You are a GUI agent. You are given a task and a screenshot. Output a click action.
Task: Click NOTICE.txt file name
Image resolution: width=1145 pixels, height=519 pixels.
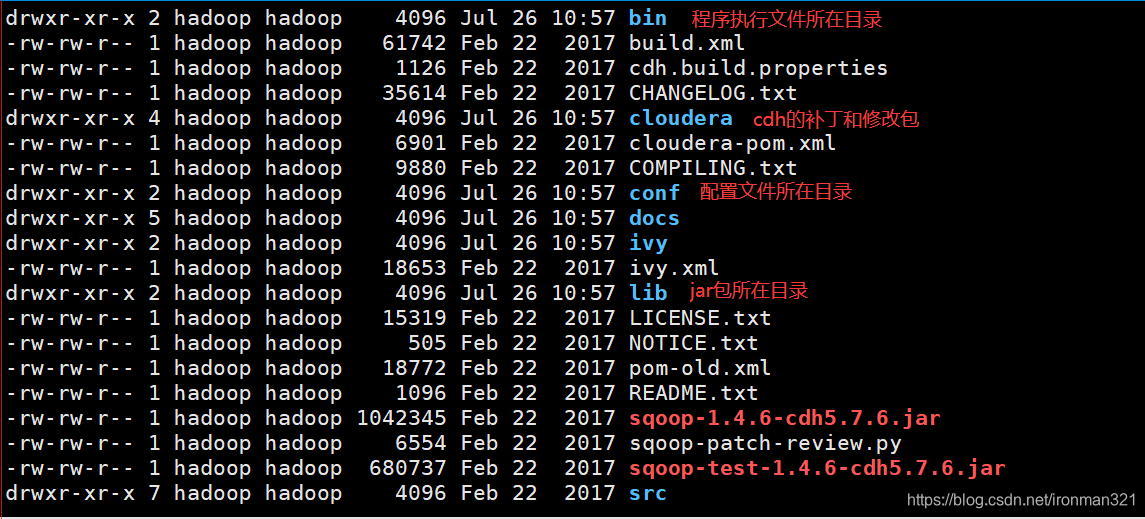coord(694,343)
